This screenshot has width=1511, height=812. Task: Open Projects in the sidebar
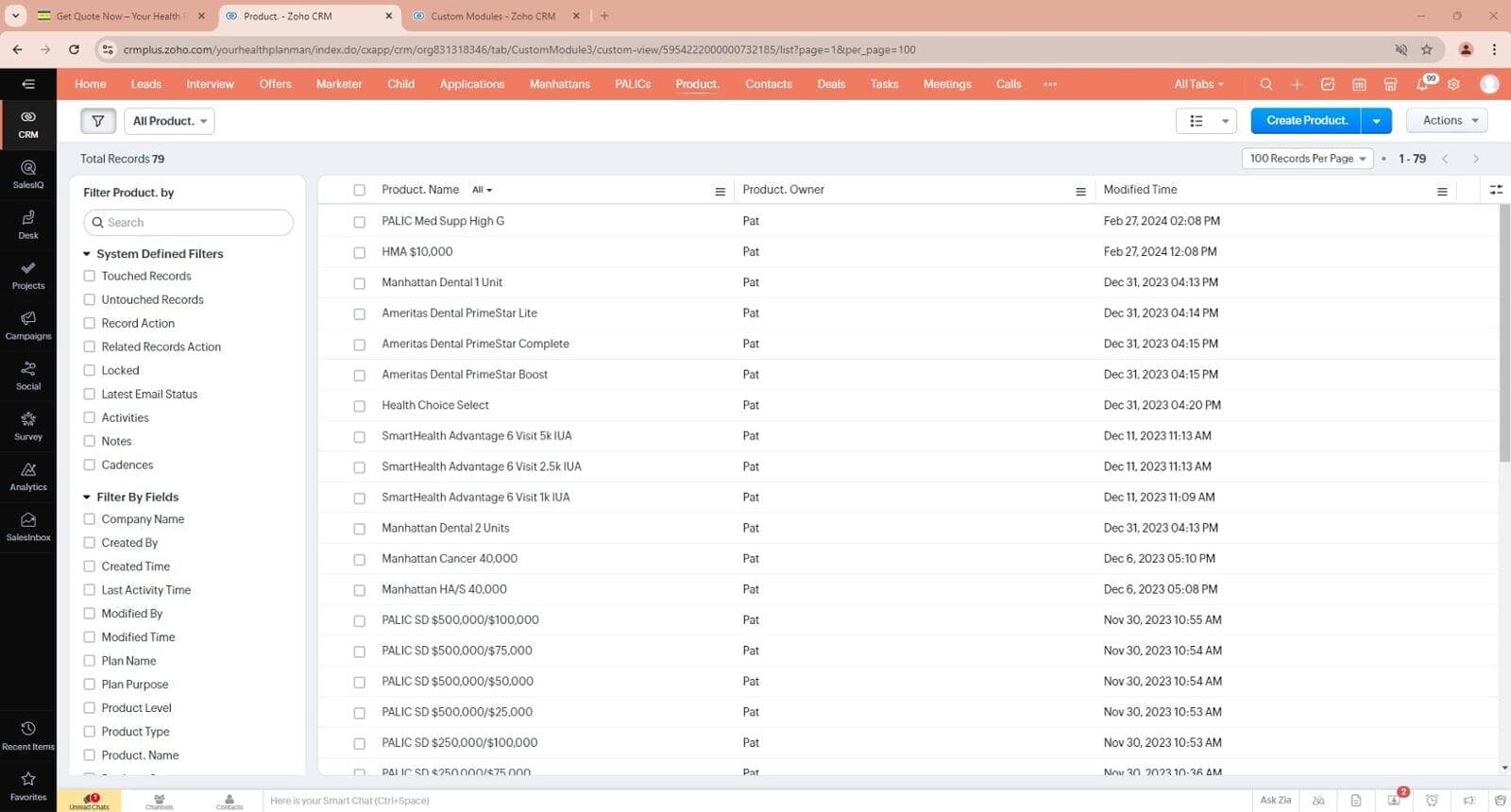28,276
